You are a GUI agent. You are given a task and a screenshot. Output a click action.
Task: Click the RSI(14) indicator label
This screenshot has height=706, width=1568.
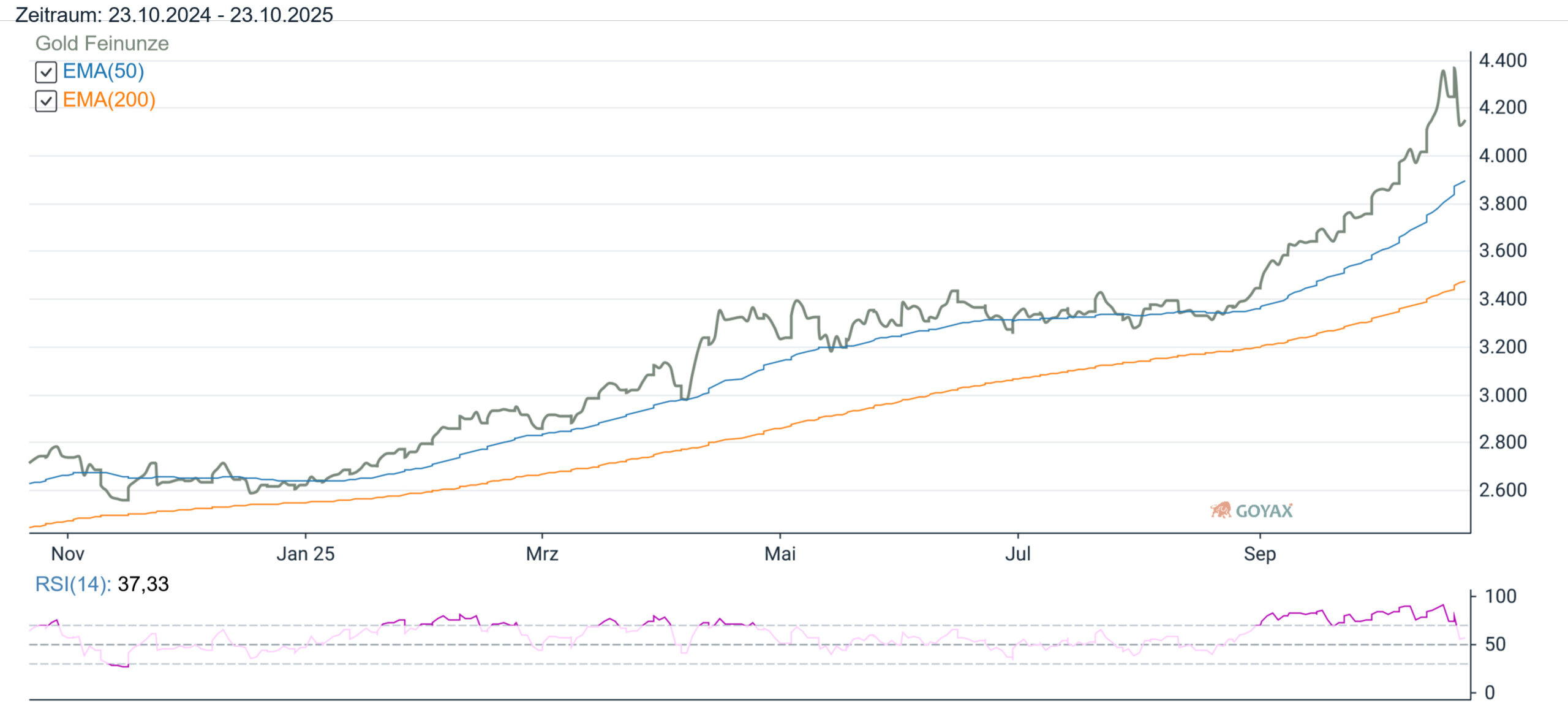coord(72,584)
